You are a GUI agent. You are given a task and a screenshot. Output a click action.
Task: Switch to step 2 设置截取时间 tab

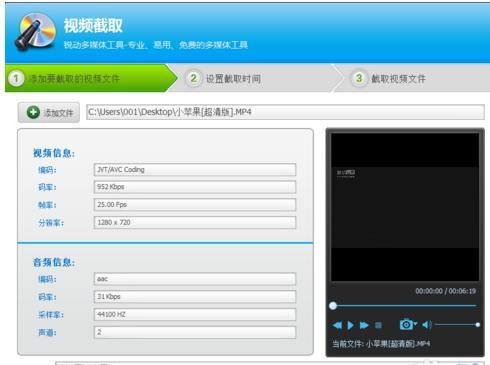(x=257, y=78)
